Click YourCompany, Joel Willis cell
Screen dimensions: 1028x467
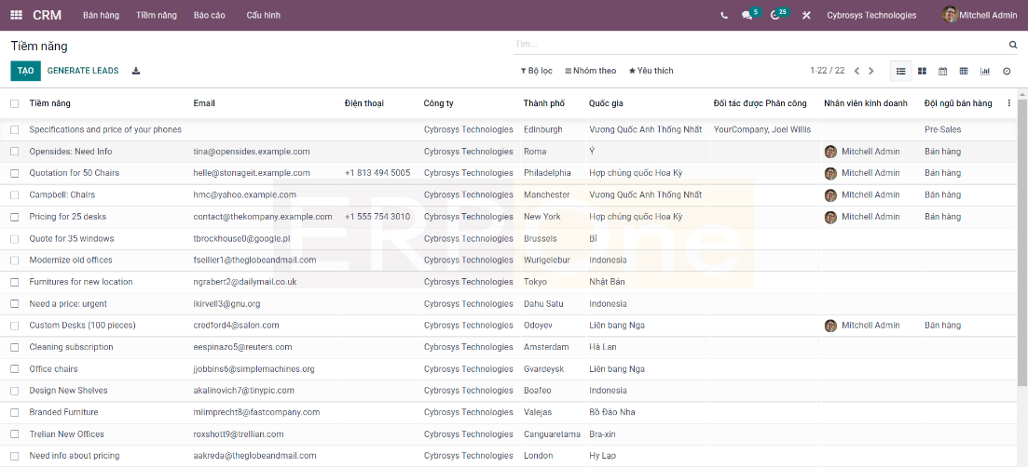coord(762,130)
